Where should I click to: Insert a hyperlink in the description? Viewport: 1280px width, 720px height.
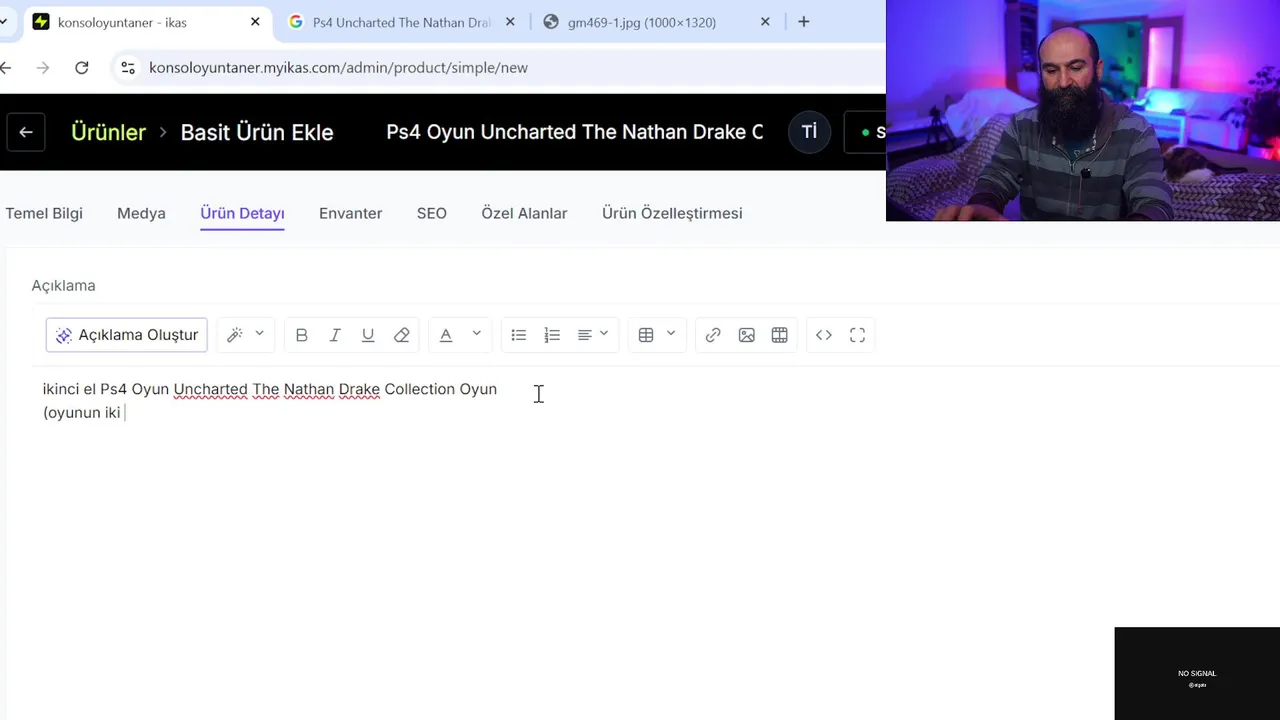[x=713, y=335]
